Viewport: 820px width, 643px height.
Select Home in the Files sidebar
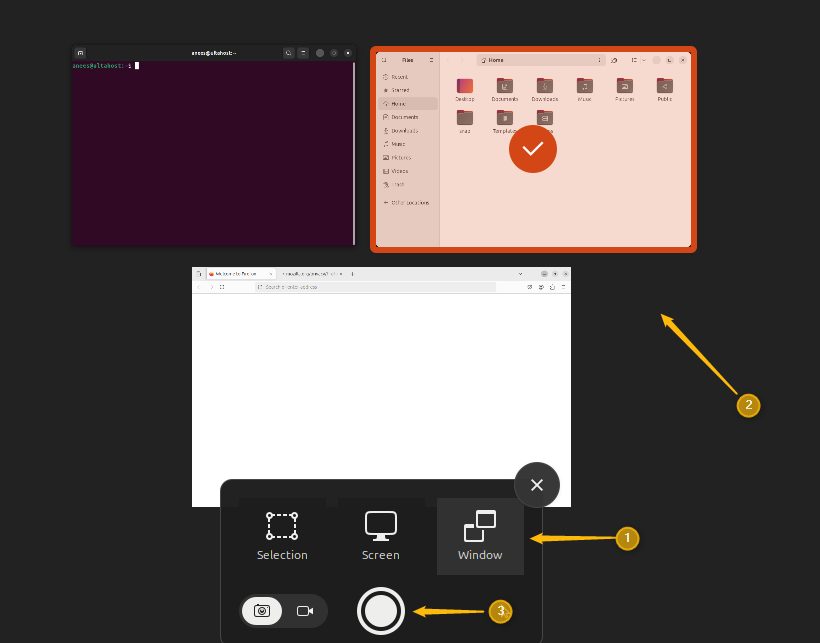click(407, 104)
